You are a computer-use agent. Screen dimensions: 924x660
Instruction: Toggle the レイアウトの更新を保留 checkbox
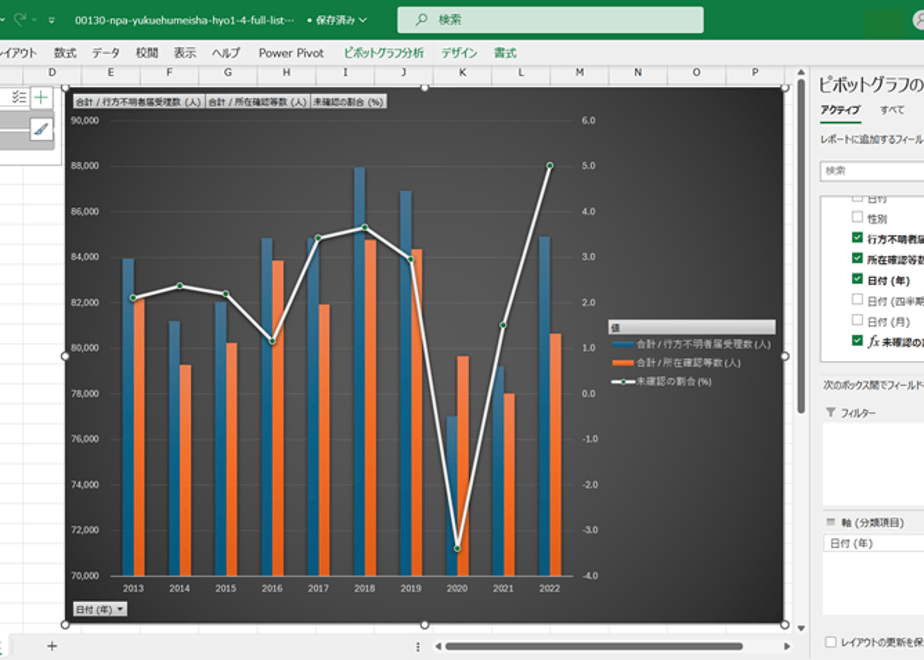(831, 642)
